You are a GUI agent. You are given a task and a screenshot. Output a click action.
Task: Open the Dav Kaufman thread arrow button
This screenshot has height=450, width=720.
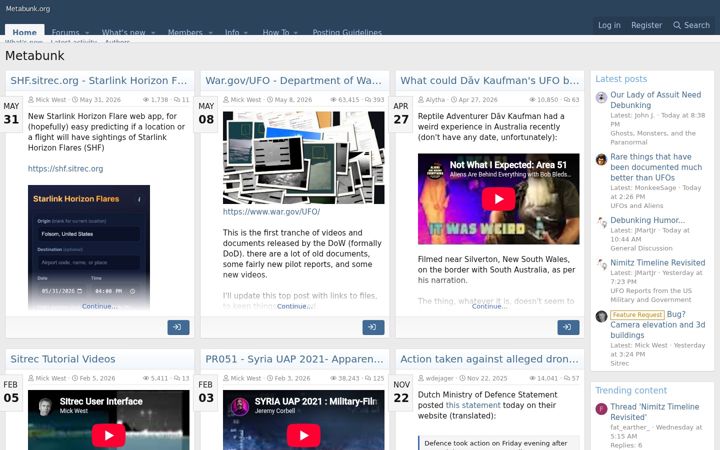click(x=568, y=327)
